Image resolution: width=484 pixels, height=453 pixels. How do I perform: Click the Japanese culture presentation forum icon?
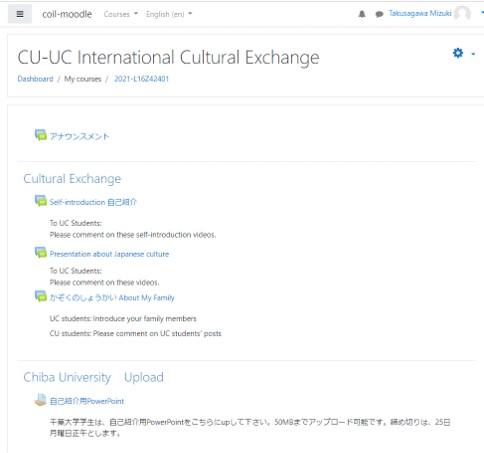click(x=41, y=252)
